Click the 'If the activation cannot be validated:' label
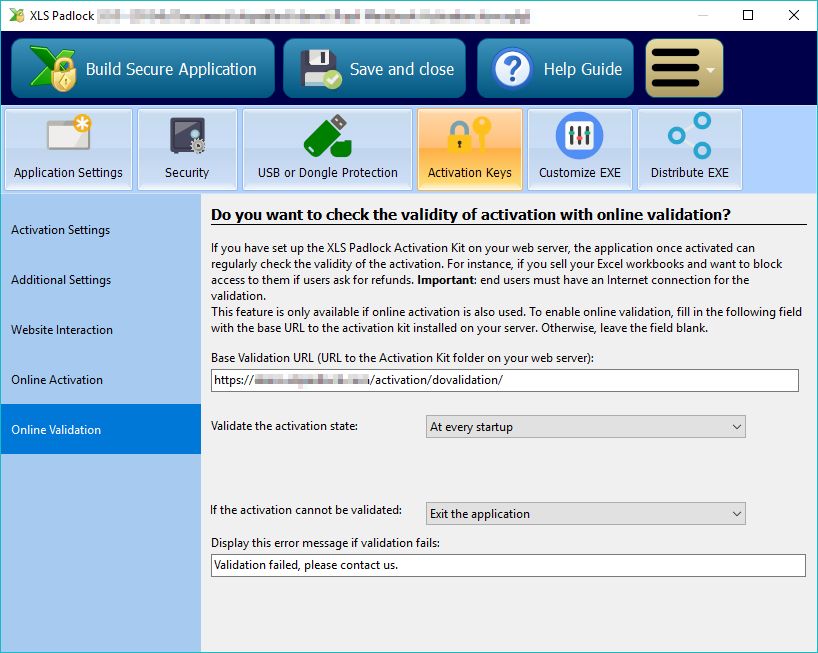 tap(306, 510)
